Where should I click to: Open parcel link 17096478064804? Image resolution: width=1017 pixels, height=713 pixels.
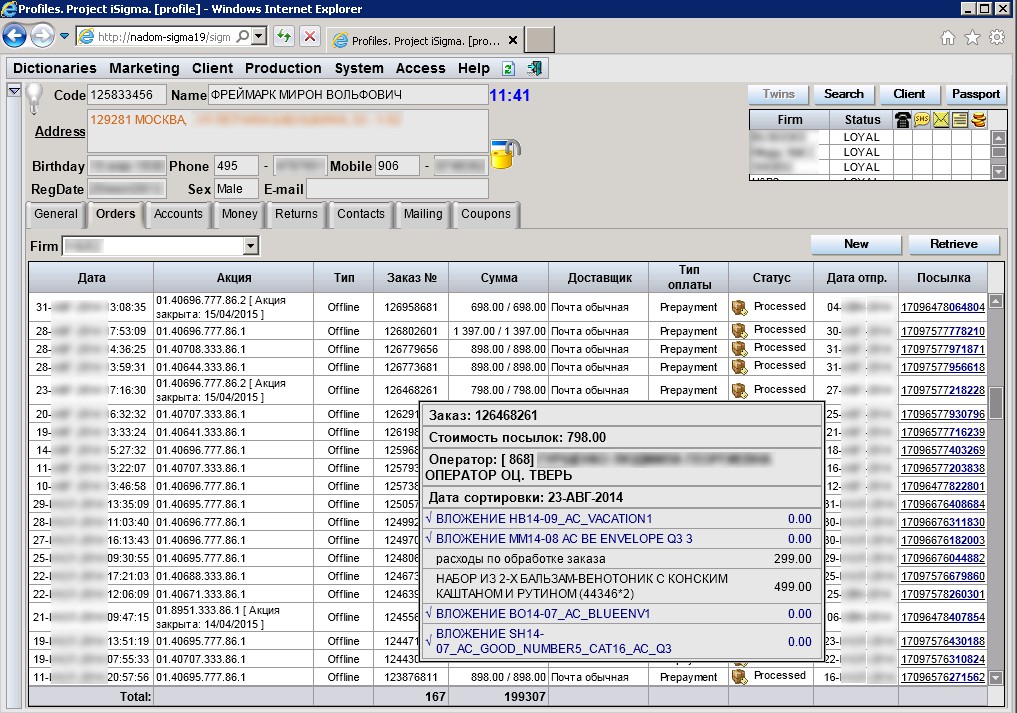point(942,307)
